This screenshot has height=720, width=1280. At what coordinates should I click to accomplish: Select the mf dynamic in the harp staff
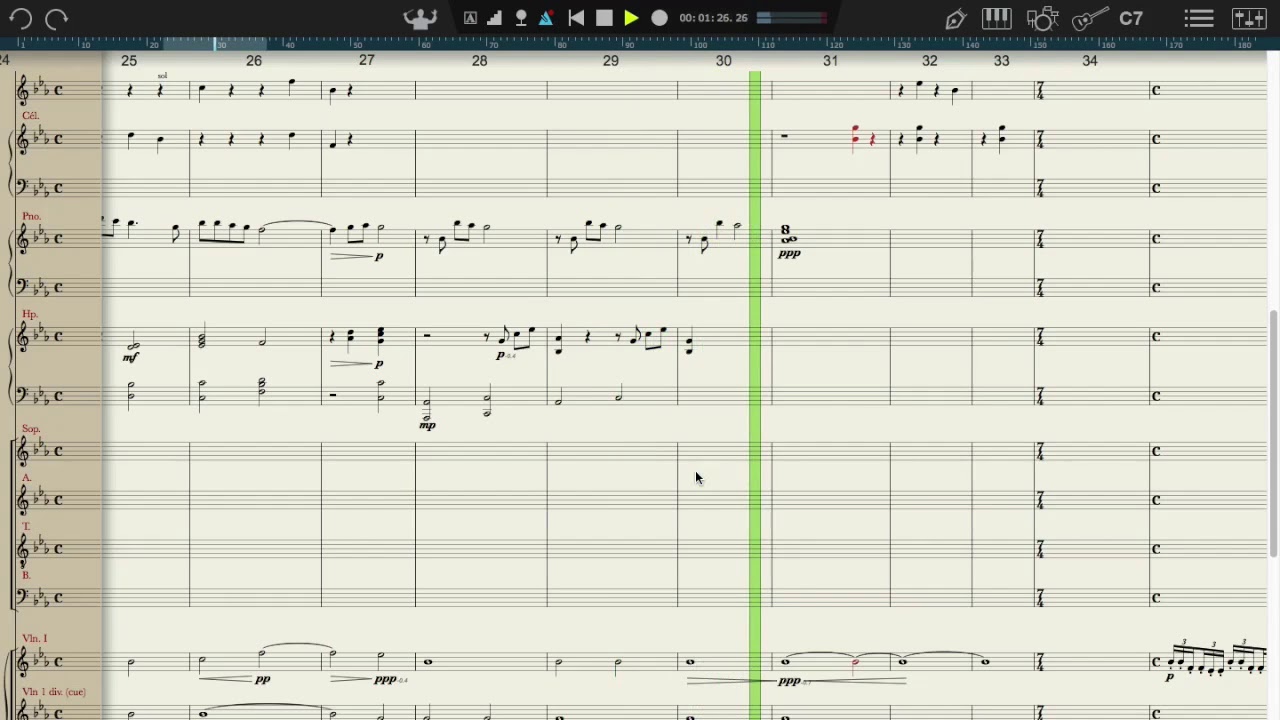[x=130, y=358]
